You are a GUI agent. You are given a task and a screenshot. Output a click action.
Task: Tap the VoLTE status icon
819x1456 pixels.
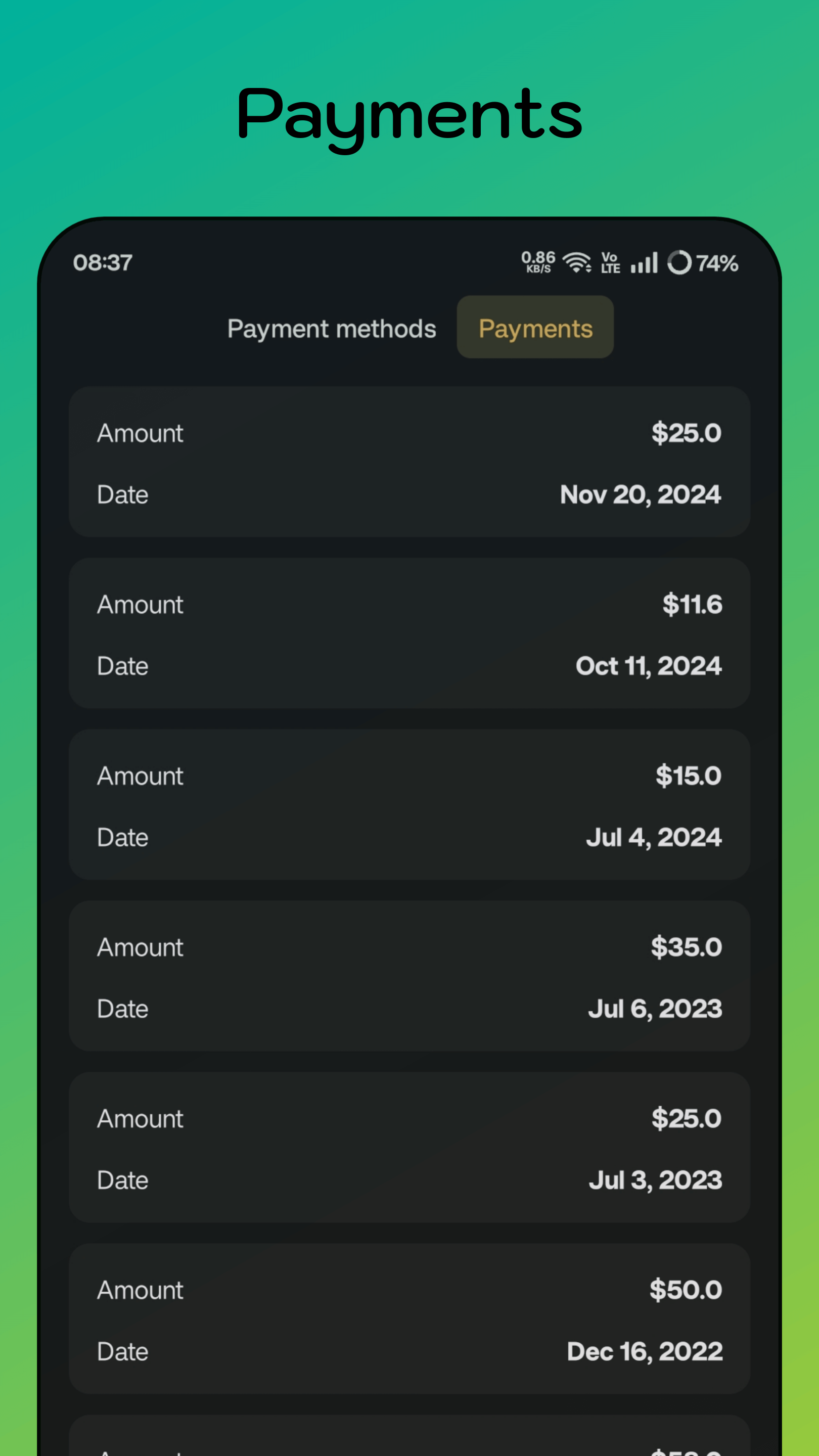[610, 263]
